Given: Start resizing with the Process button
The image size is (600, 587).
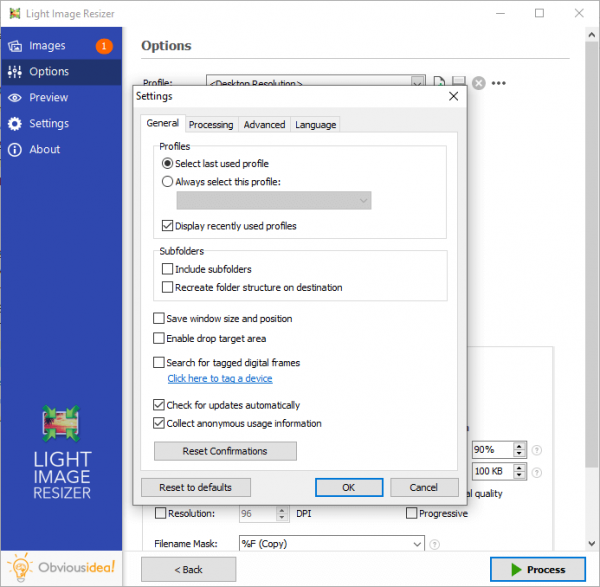Looking at the screenshot, I should (x=538, y=569).
